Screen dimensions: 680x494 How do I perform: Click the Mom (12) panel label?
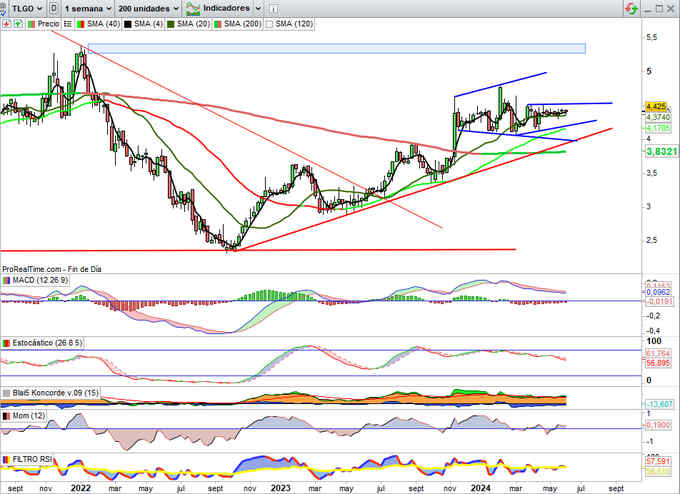(29, 416)
